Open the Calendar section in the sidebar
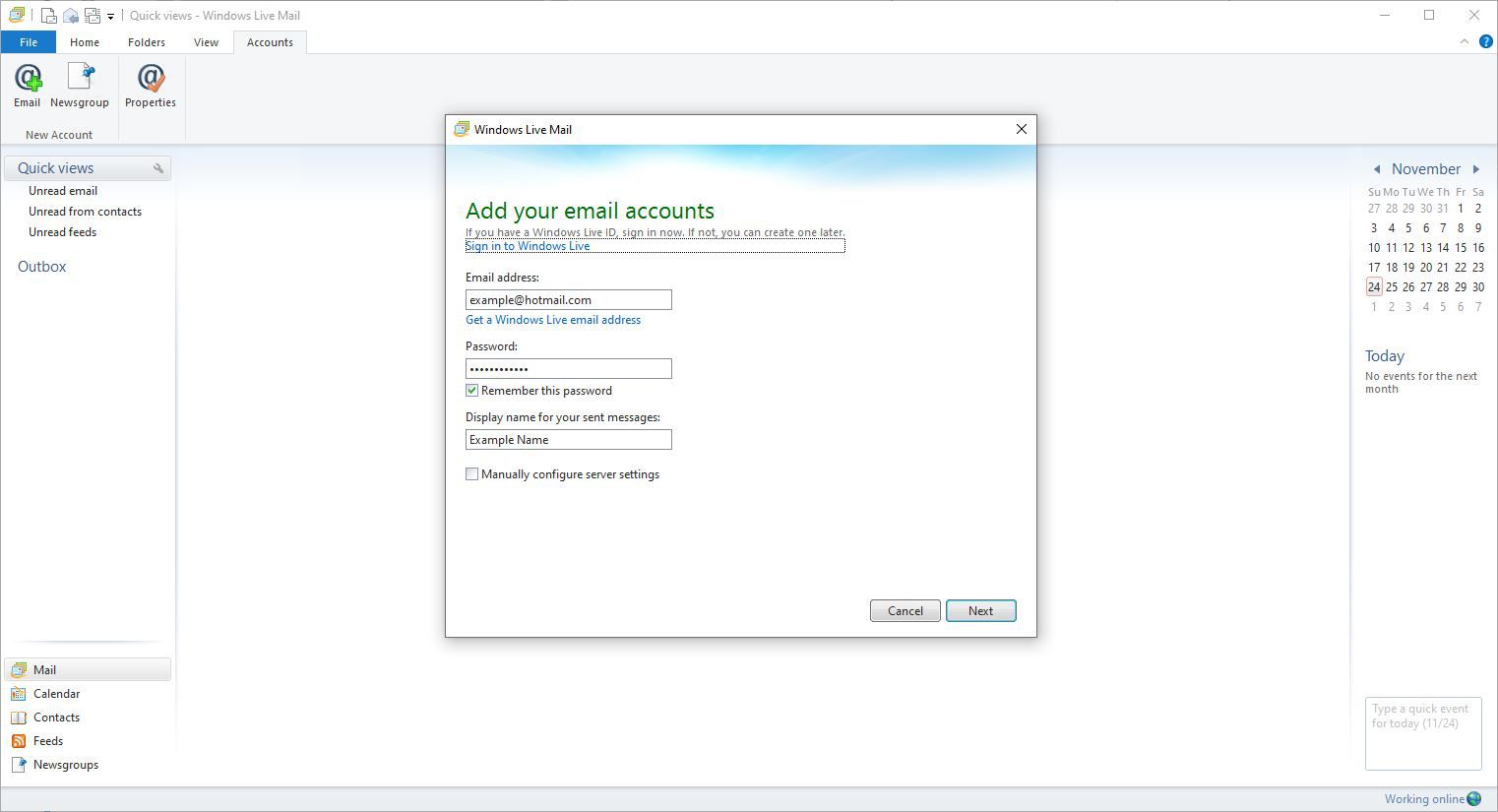This screenshot has height=812, width=1498. (88, 694)
